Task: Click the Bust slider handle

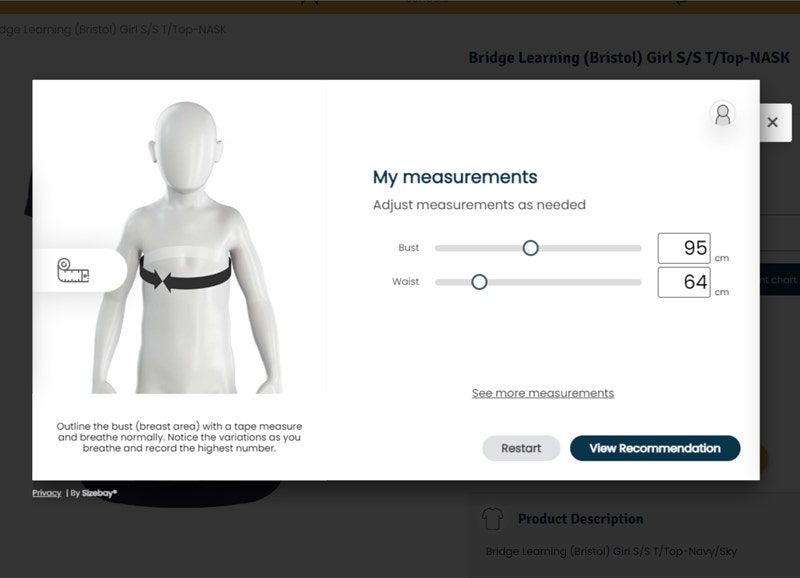Action: pyautogui.click(x=531, y=248)
